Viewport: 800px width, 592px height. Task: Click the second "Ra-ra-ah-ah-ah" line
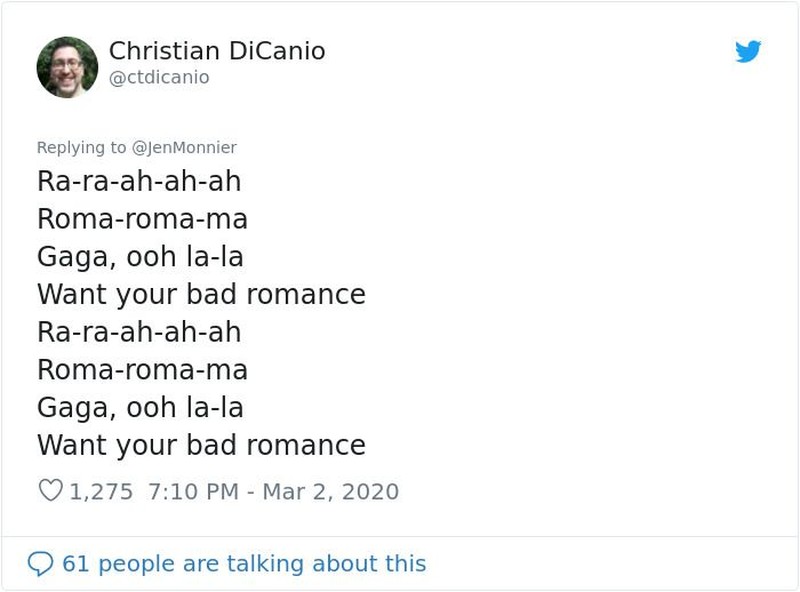pos(139,332)
